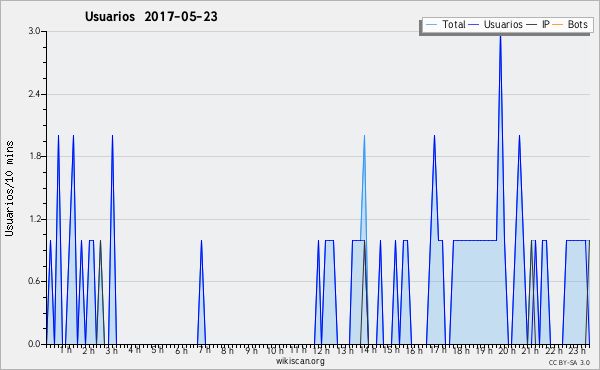Click the 1 h label on x-axis

coord(66,350)
